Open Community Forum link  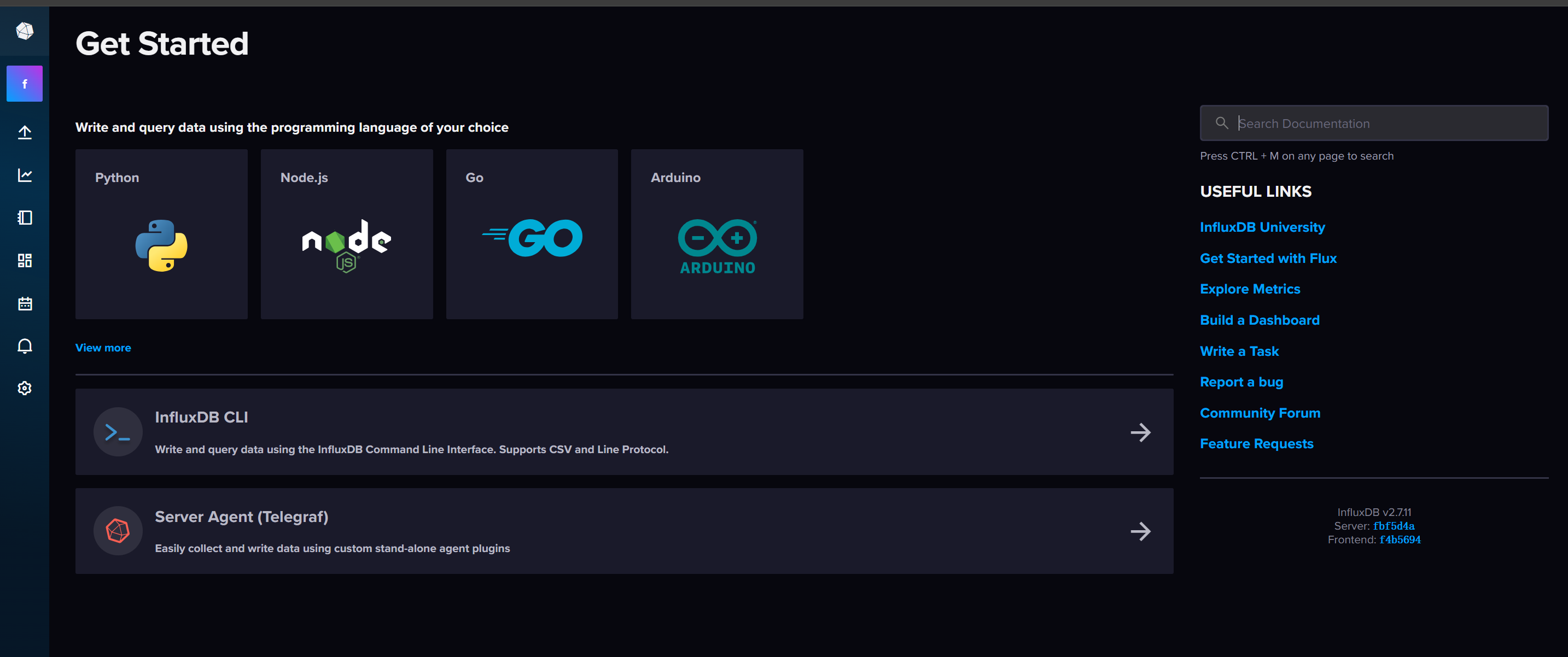1260,413
